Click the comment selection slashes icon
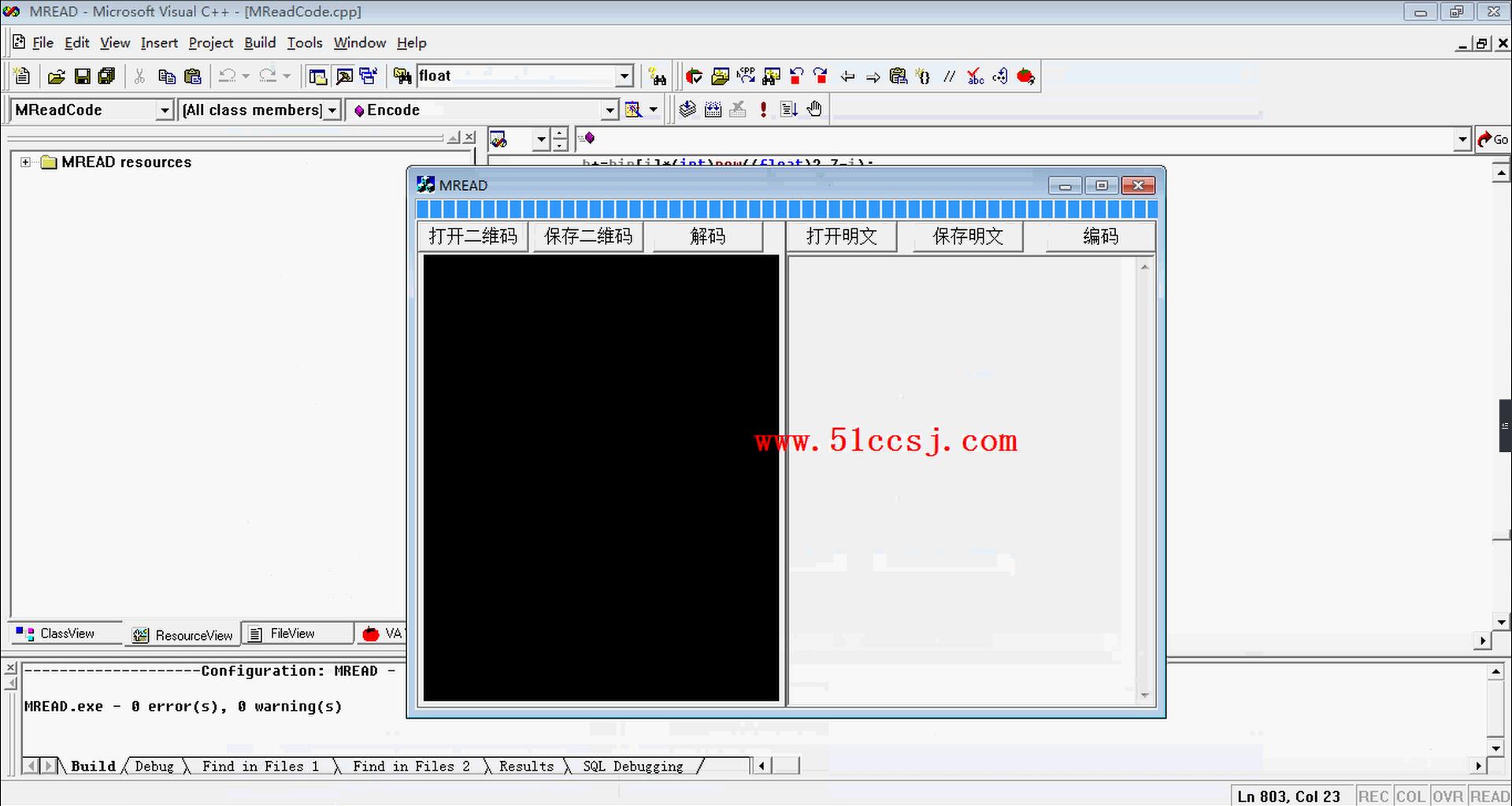Viewport: 1512px width, 806px height. tap(950, 76)
